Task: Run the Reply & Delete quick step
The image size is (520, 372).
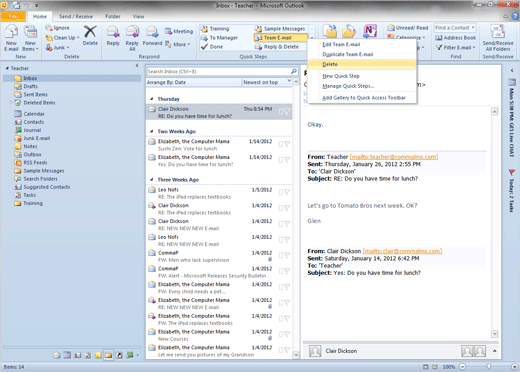Action: (x=277, y=47)
